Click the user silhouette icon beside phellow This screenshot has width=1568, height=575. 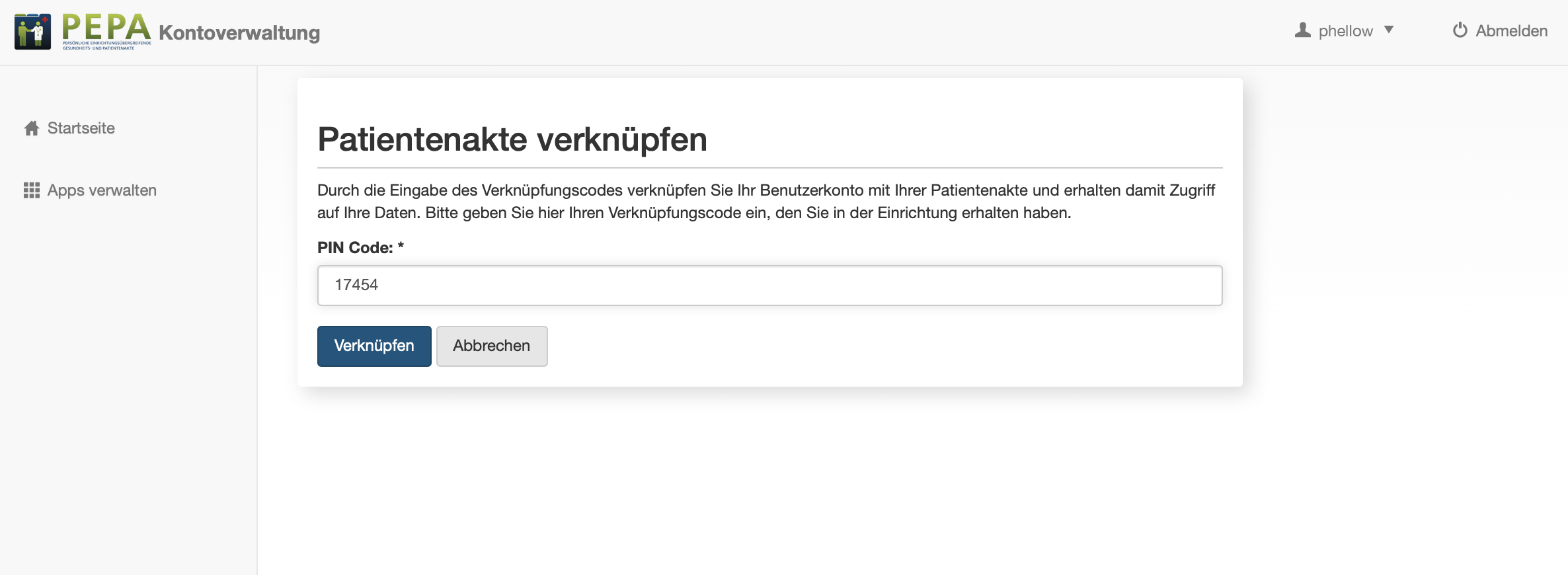(1302, 30)
